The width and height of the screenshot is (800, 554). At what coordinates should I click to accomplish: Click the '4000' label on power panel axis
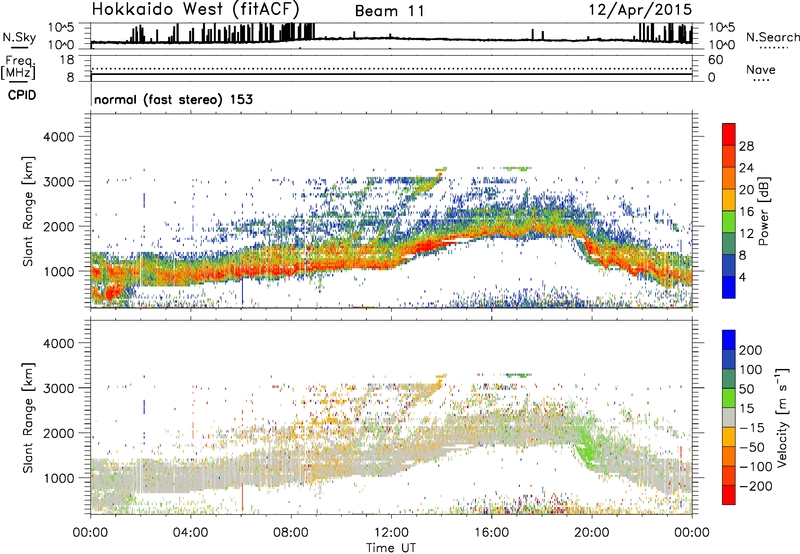click(x=59, y=137)
